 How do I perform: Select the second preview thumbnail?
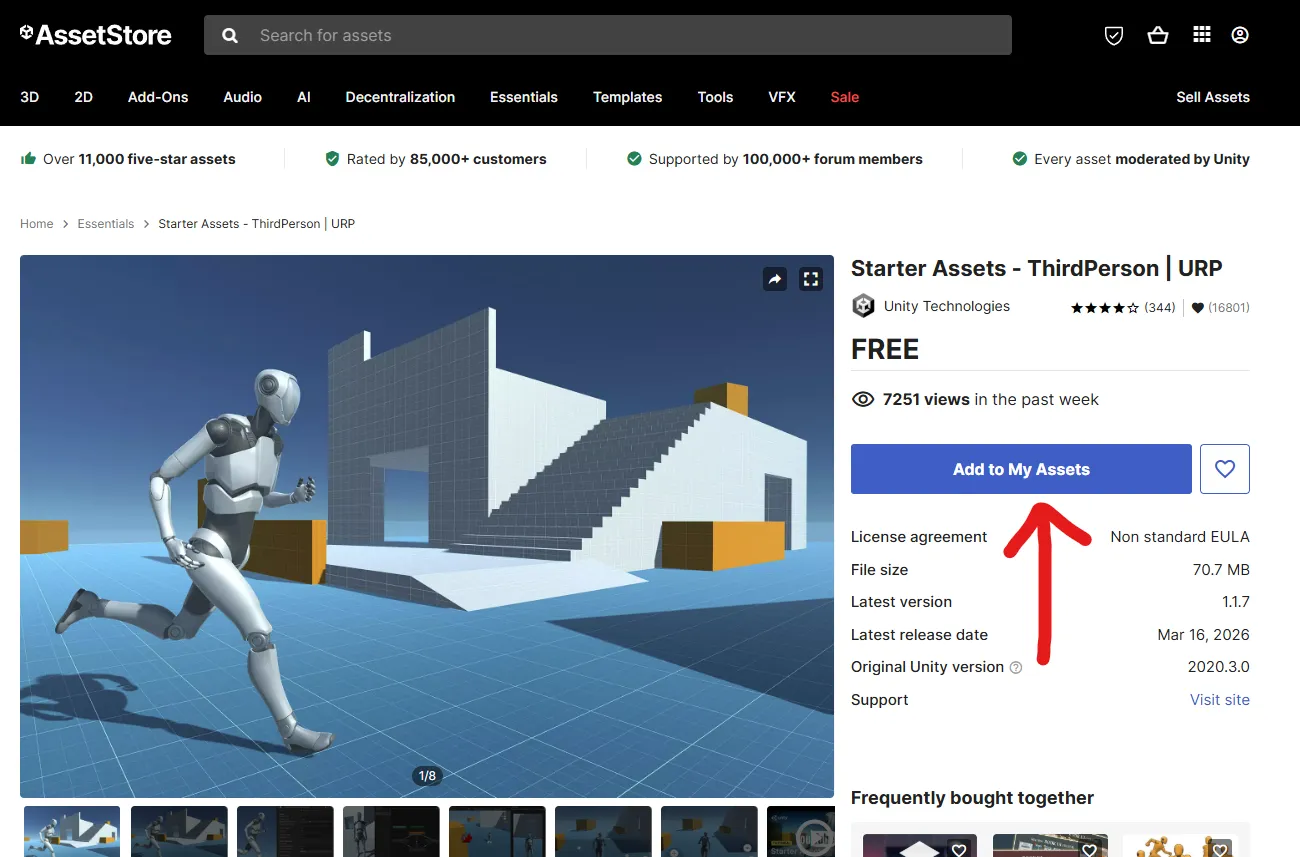(x=179, y=831)
